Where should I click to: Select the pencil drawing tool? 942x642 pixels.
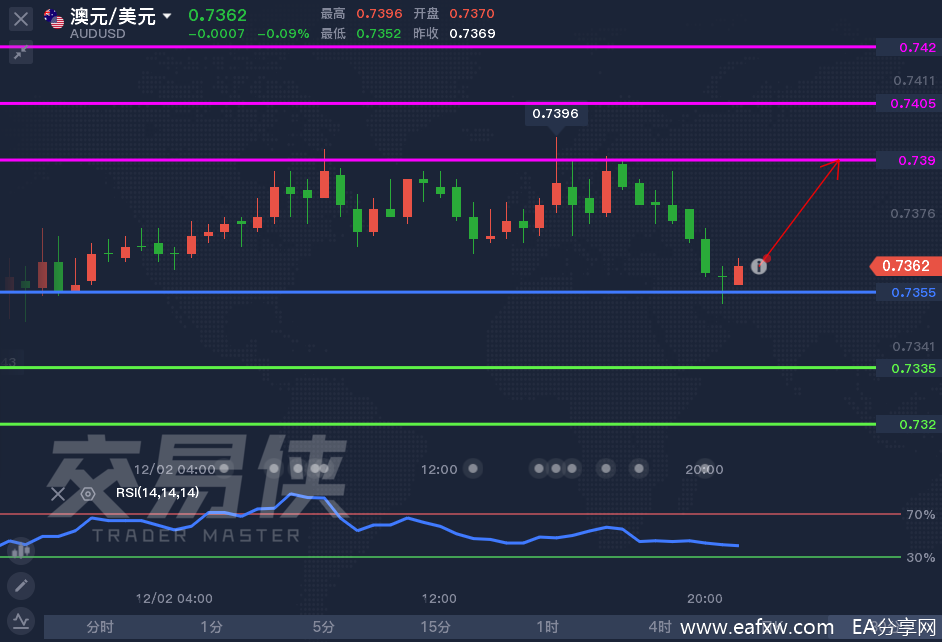[21, 586]
